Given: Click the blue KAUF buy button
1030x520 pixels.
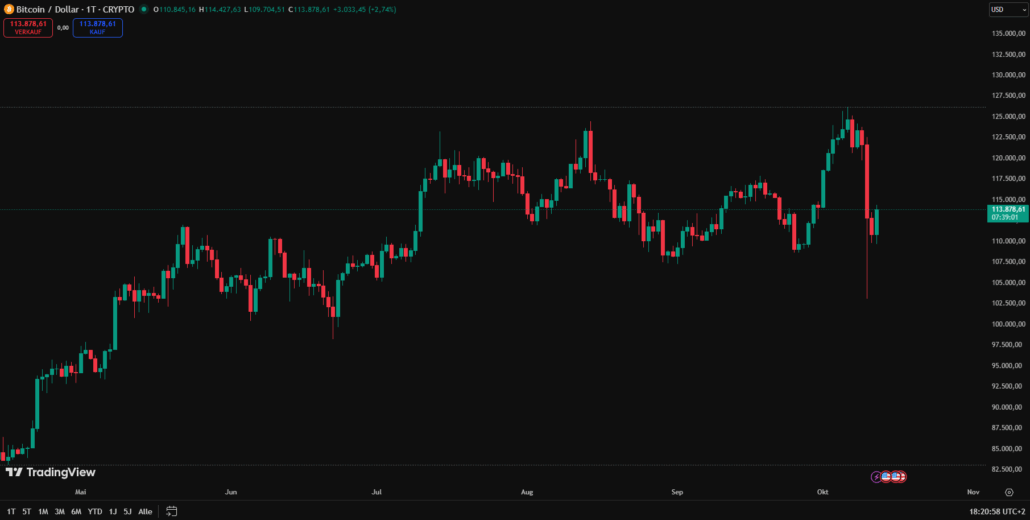Looking at the screenshot, I should (97, 27).
